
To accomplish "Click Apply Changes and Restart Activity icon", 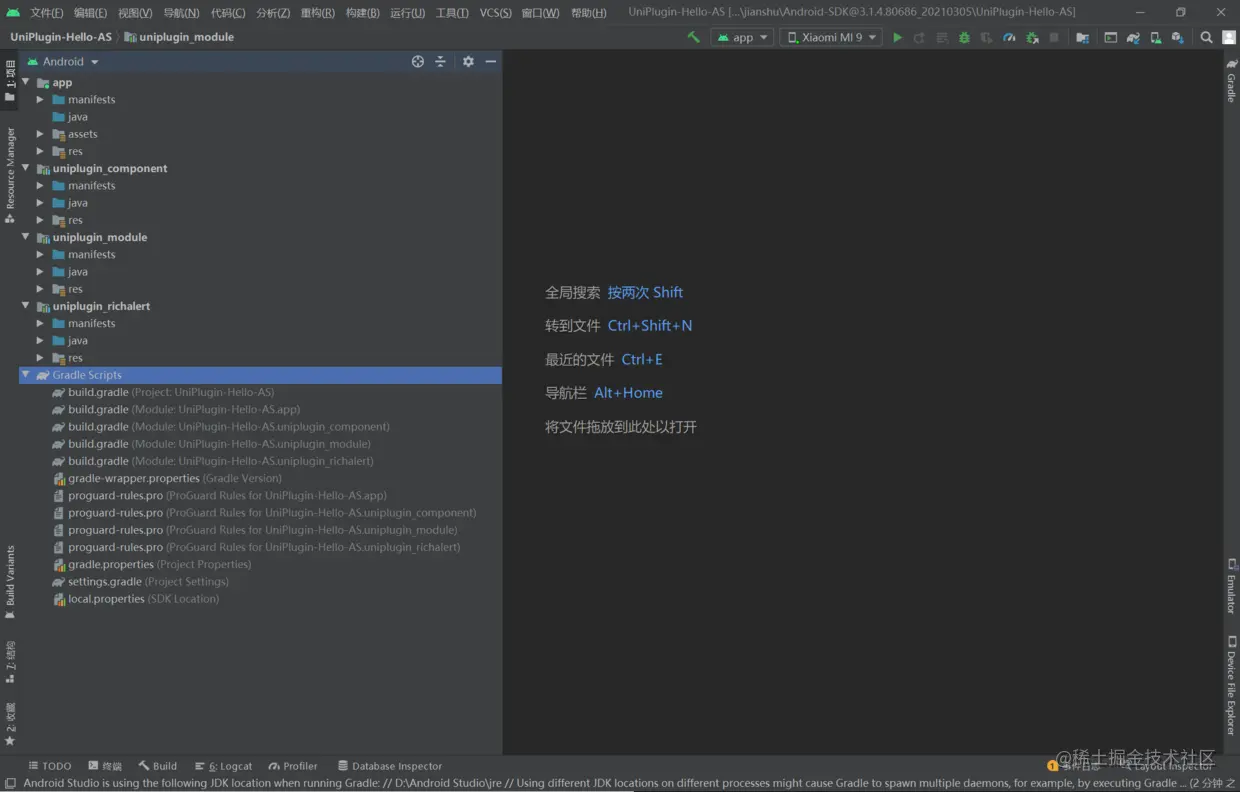I will pos(919,37).
